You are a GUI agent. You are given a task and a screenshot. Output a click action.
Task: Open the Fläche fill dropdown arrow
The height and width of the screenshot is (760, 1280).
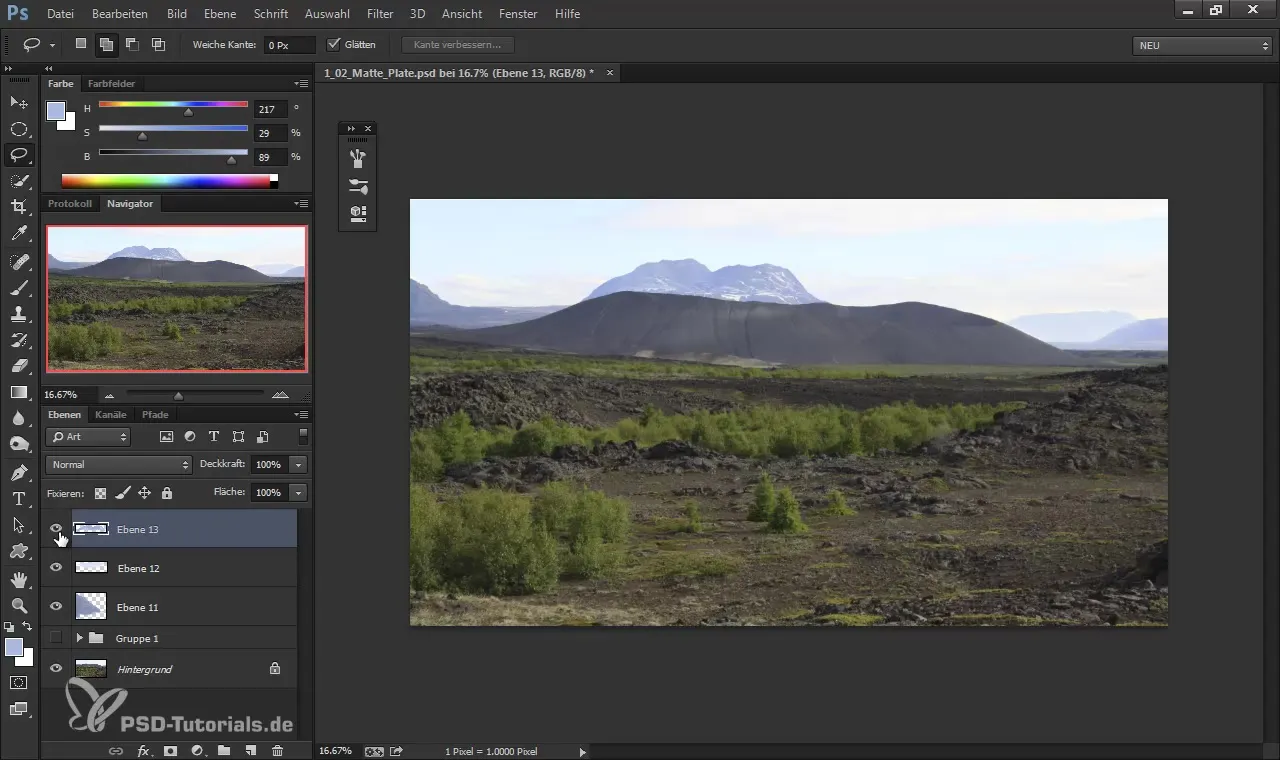298,493
